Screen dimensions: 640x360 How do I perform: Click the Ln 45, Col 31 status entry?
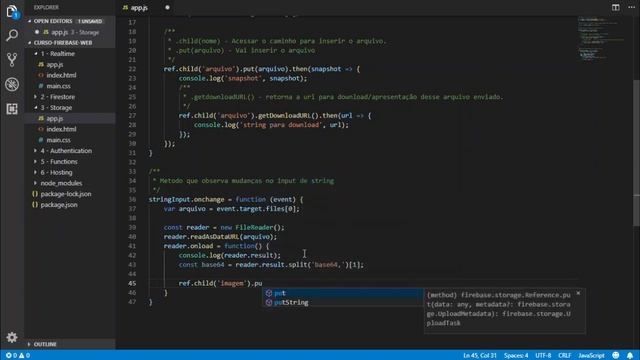click(480, 355)
